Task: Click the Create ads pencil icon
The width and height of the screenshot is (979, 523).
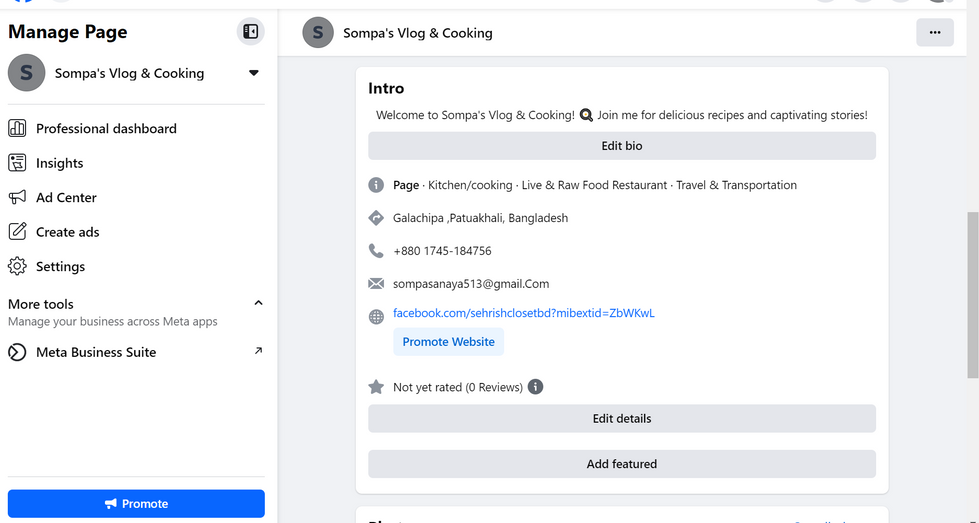Action: [x=17, y=232]
